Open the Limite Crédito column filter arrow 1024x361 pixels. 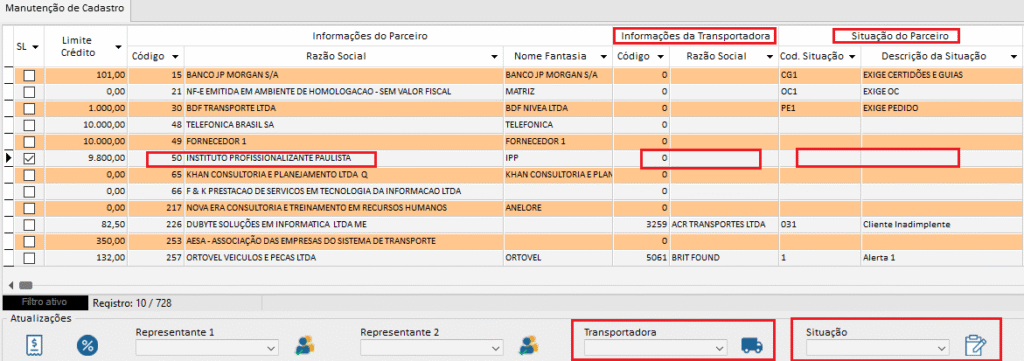[x=118, y=47]
